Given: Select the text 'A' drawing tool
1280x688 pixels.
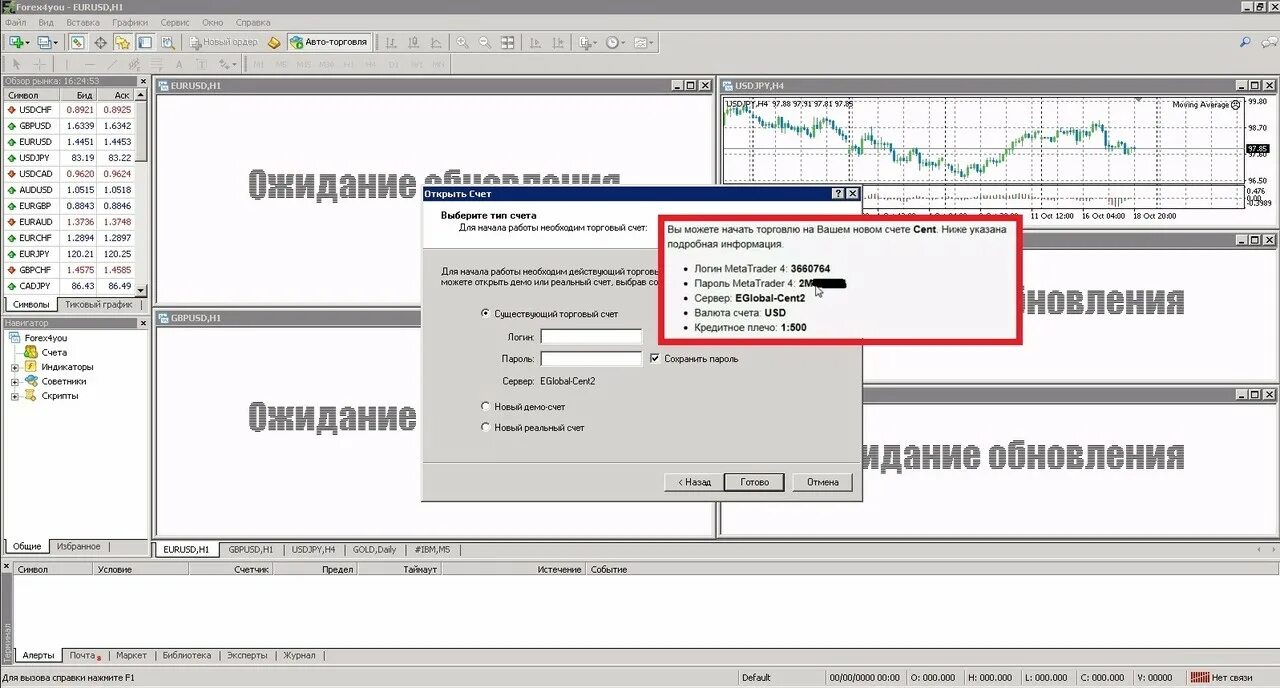Looking at the screenshot, I should coord(179,65).
